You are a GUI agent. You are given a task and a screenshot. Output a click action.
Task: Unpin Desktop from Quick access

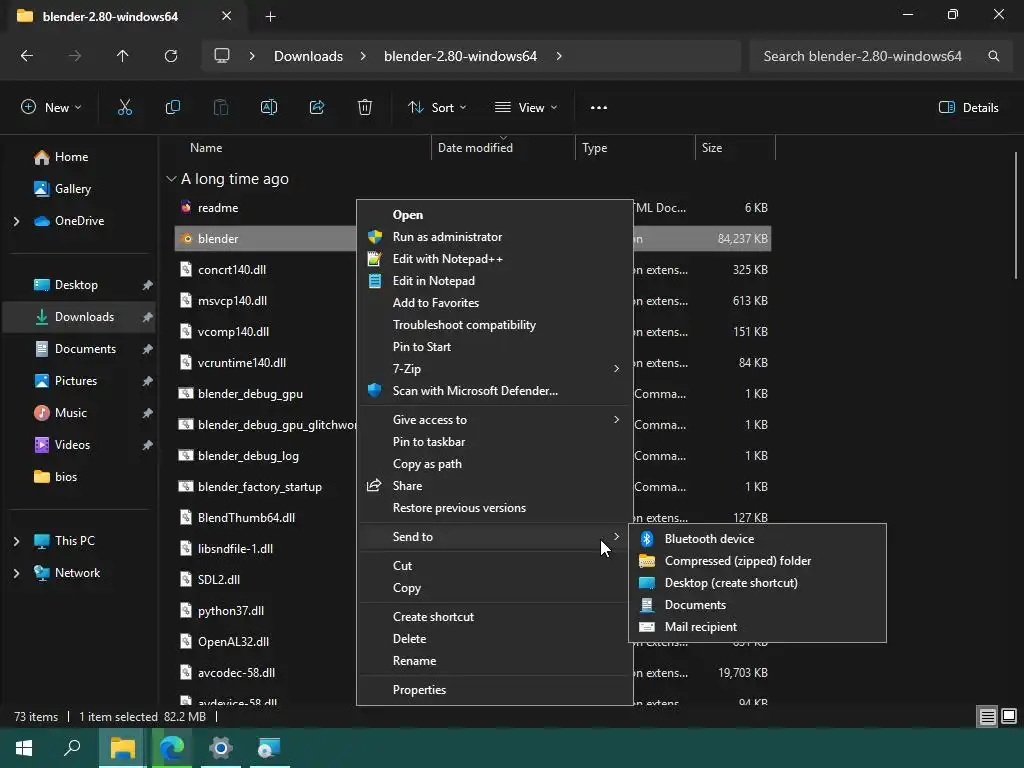click(148, 285)
